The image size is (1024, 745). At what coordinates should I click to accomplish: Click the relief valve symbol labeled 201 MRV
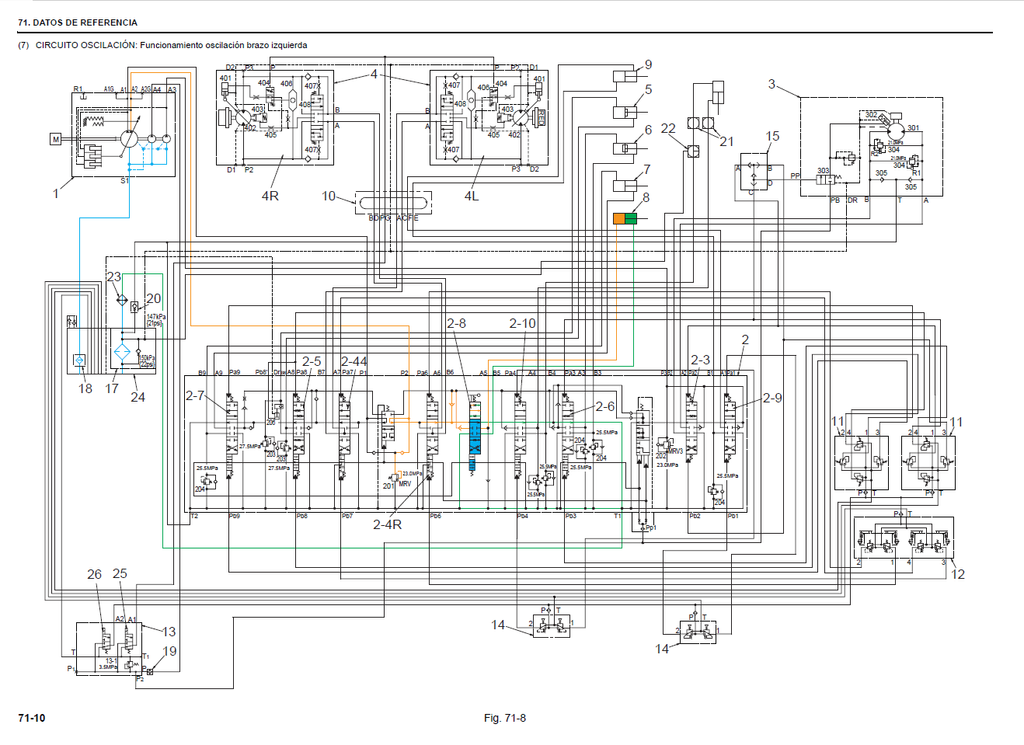pyautogui.click(x=396, y=478)
